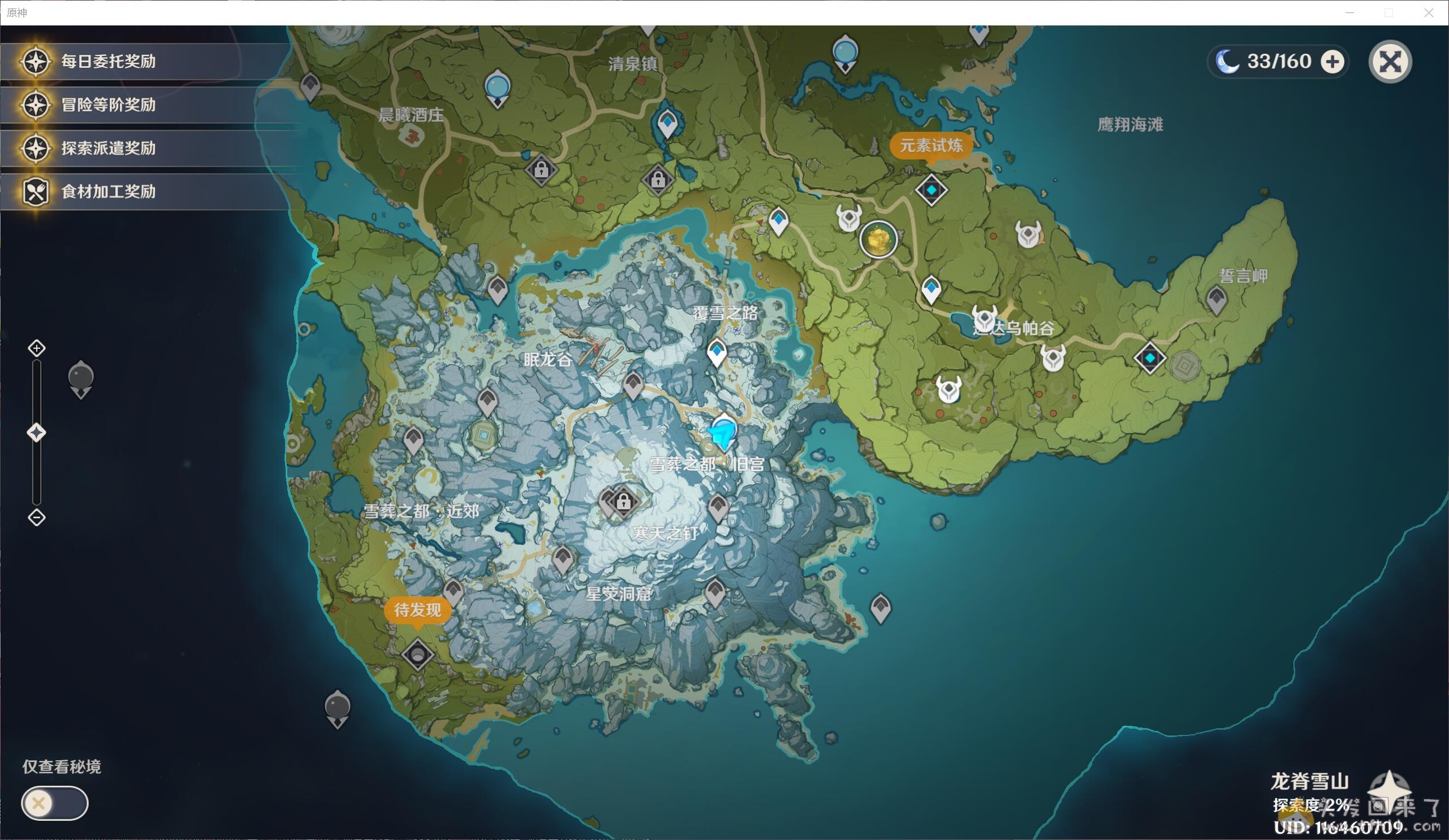The height and width of the screenshot is (840, 1449).
Task: Click the 鹰翔海滩 area label
Action: (1130, 125)
